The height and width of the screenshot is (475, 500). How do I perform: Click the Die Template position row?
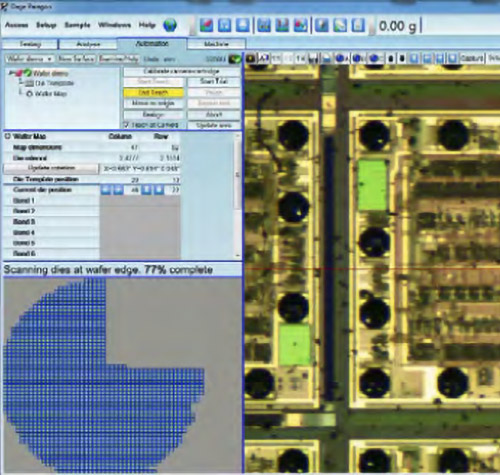pos(91,179)
